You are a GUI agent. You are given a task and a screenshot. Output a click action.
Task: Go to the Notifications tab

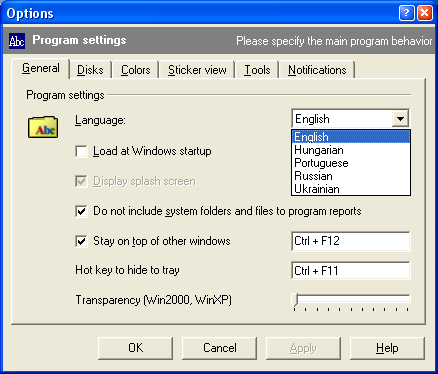pyautogui.click(x=317, y=70)
